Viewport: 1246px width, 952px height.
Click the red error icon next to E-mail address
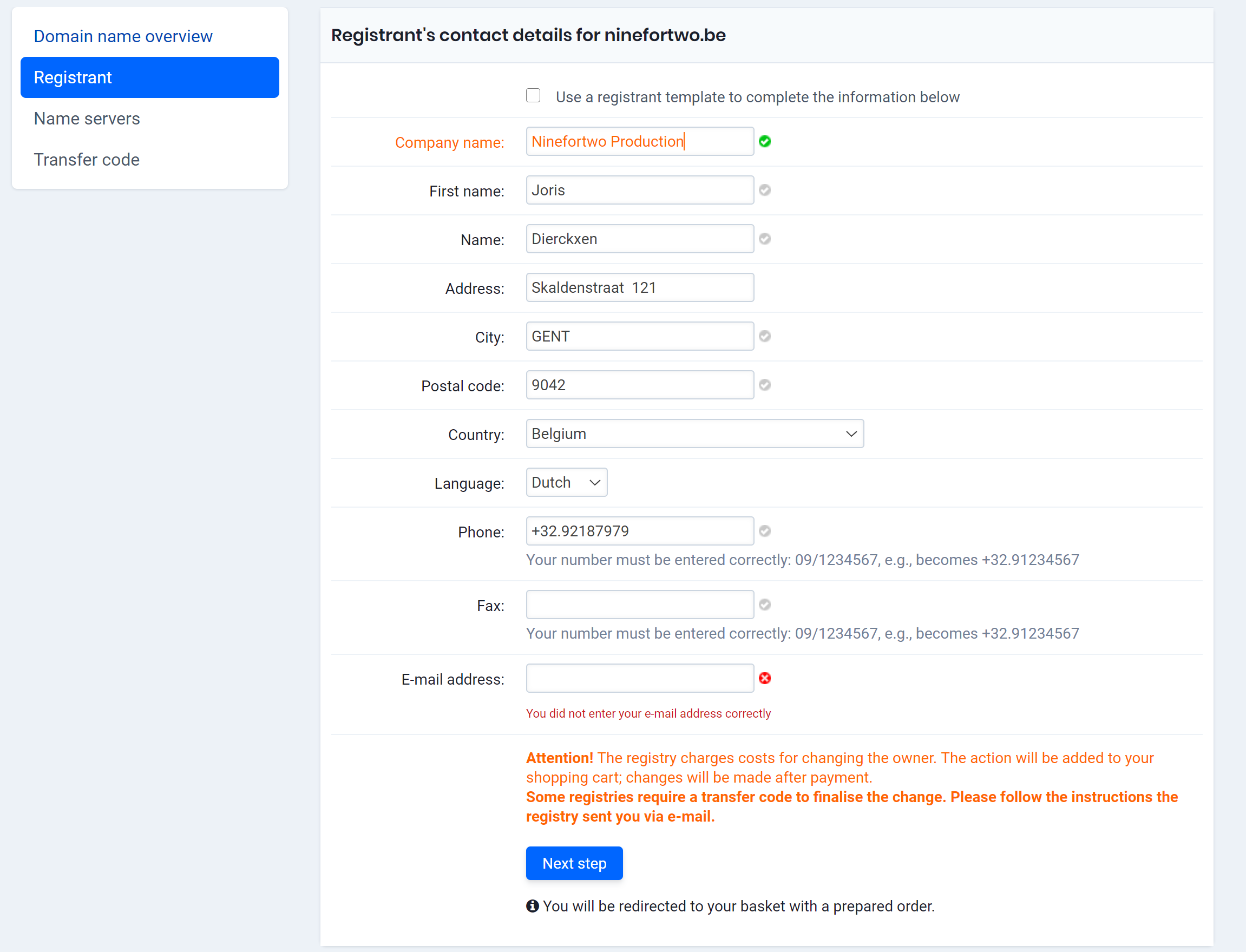765,678
